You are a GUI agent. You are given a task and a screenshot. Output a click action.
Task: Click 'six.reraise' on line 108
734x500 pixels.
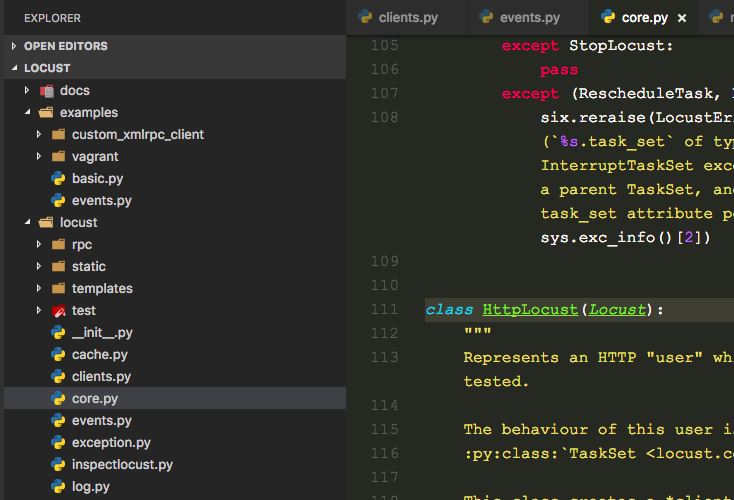pos(593,118)
